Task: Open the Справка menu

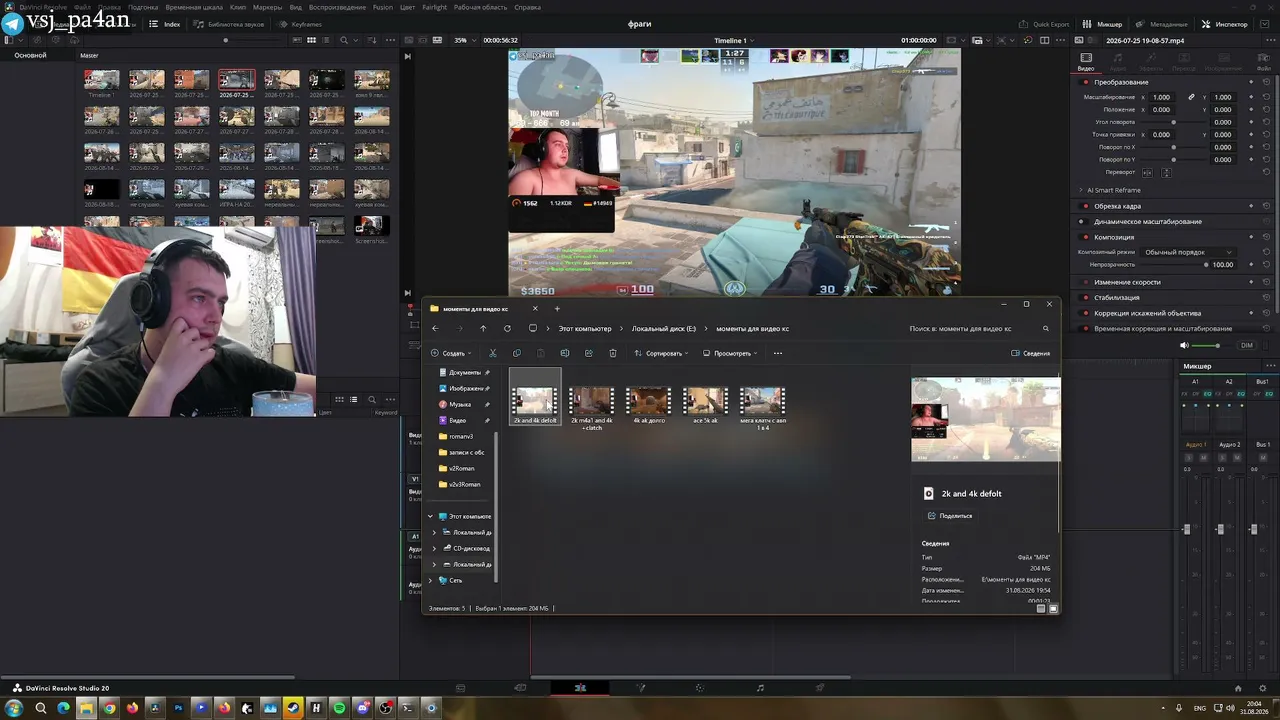Action: 527,7
